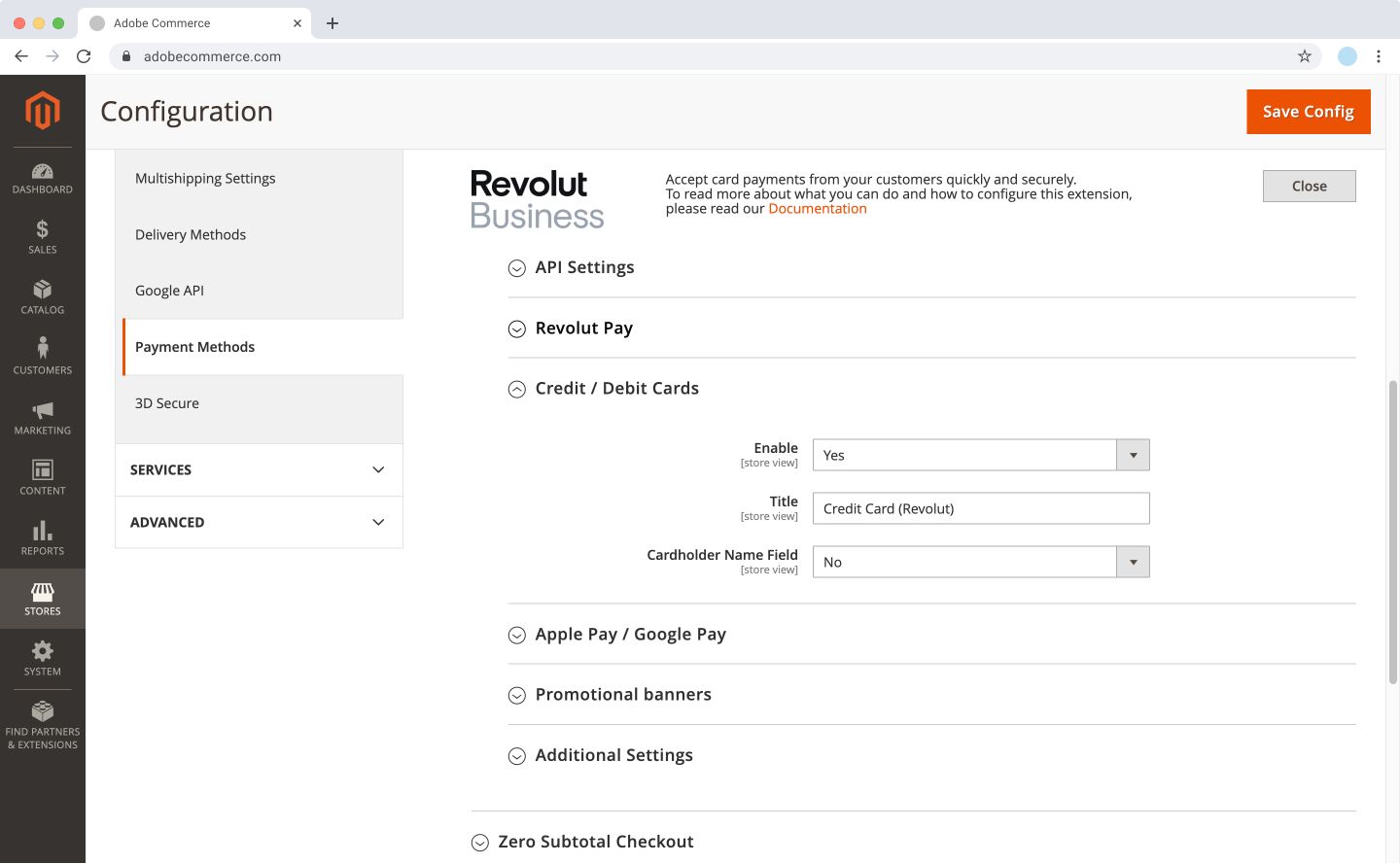Click the page vertical scrollbar

pos(1393,533)
